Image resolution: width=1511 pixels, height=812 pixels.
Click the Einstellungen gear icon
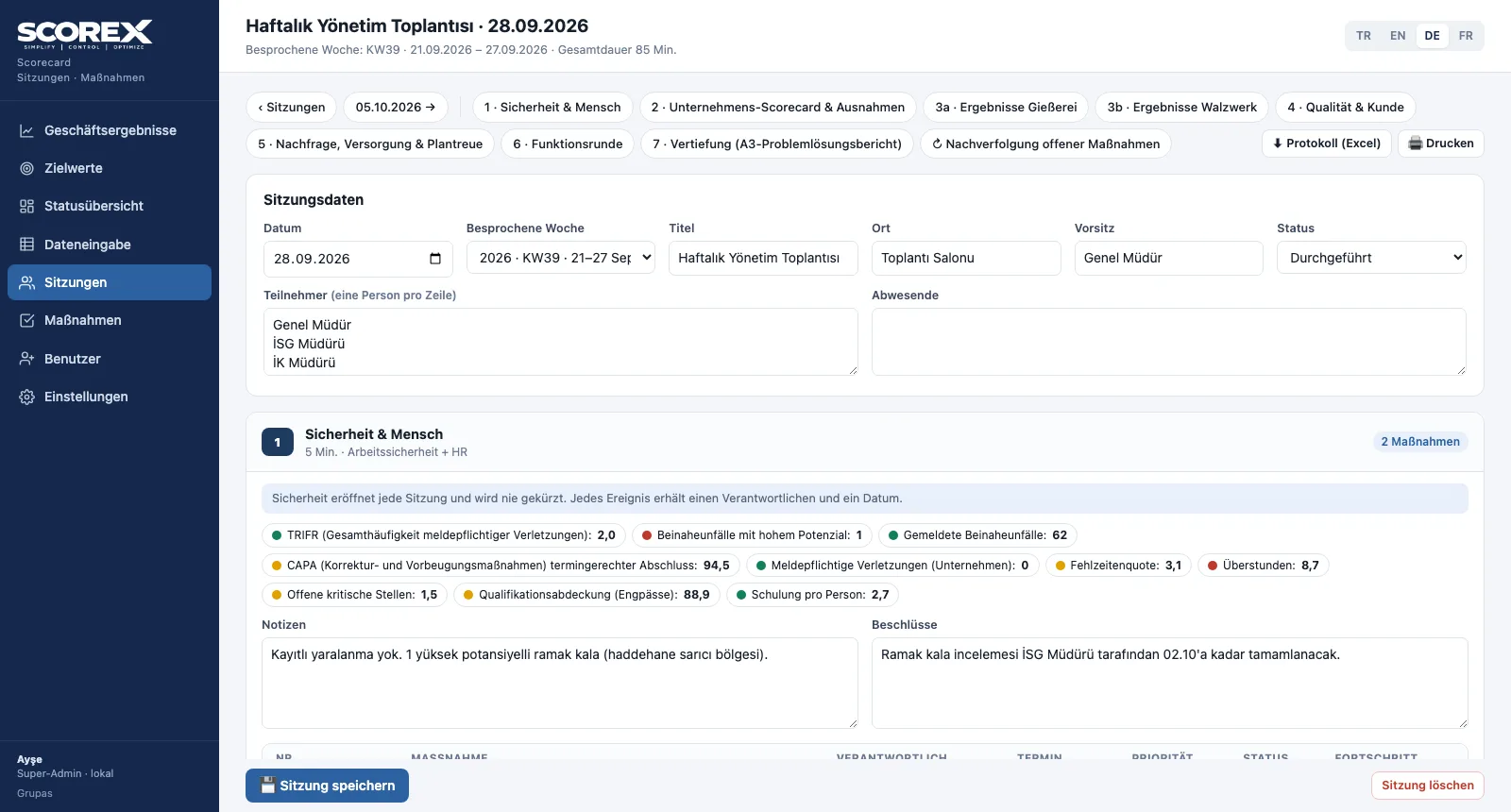(27, 397)
